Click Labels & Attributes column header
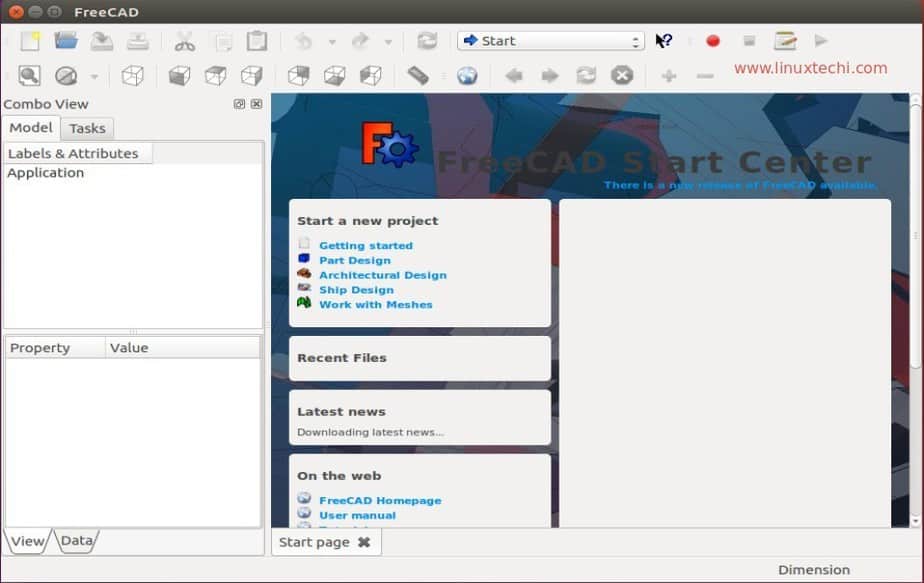924x583 pixels. click(x=78, y=153)
